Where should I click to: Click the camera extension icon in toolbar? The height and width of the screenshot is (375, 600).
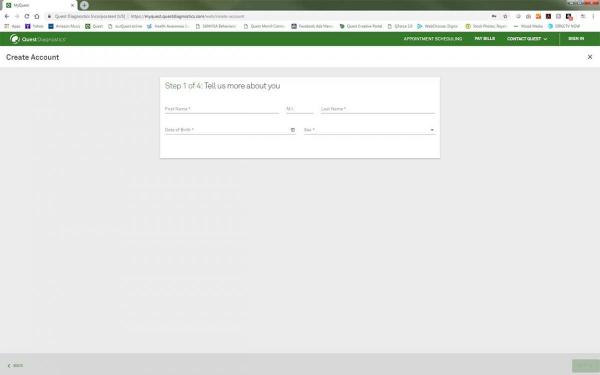pos(528,16)
